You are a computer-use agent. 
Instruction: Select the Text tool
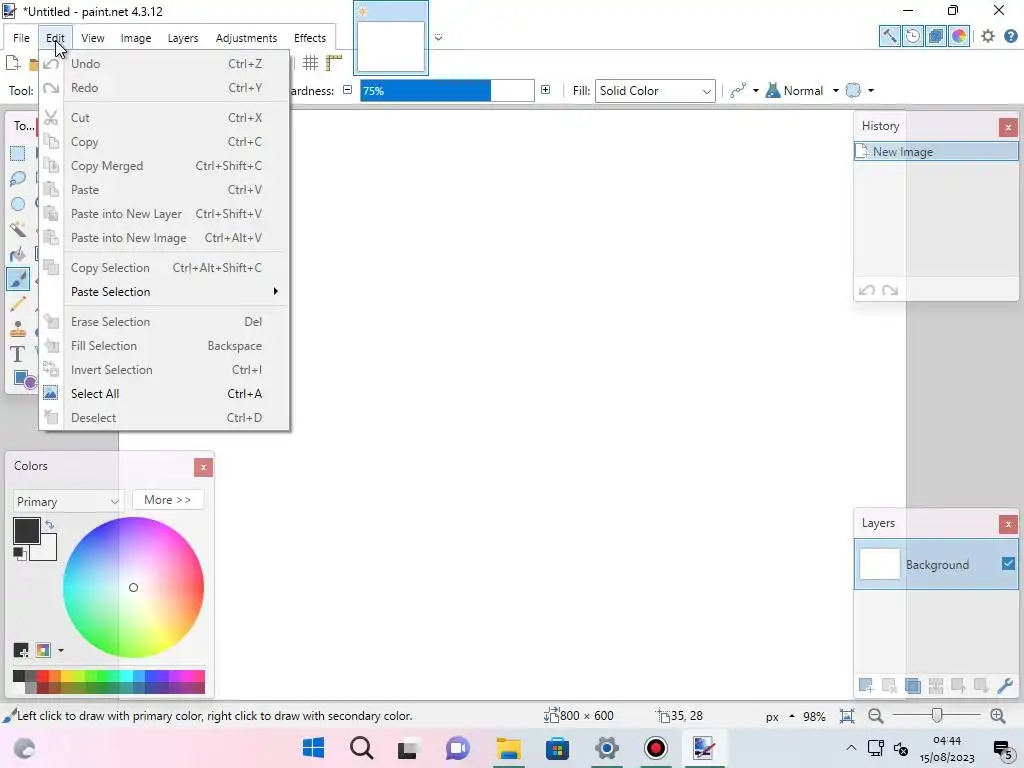pyautogui.click(x=18, y=354)
